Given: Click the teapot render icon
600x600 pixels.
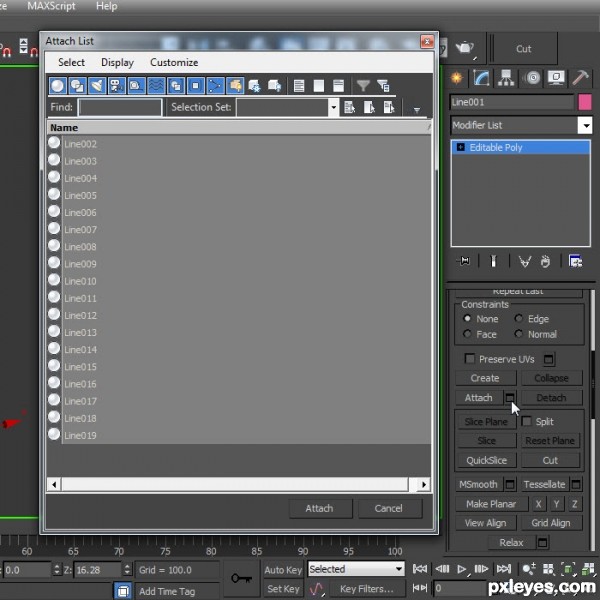Looking at the screenshot, I should coord(465,48).
